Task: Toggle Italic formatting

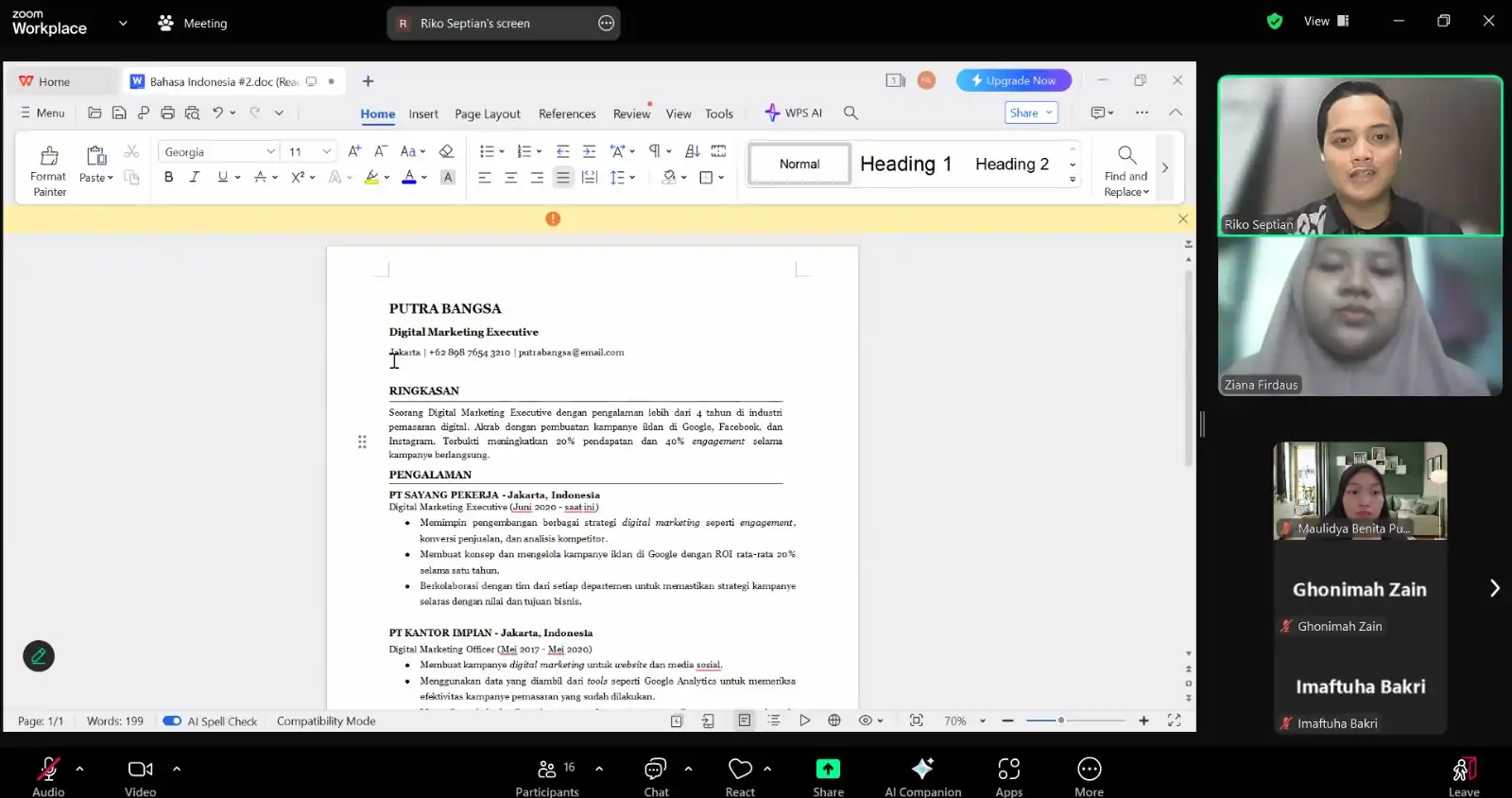Action: coord(195,177)
